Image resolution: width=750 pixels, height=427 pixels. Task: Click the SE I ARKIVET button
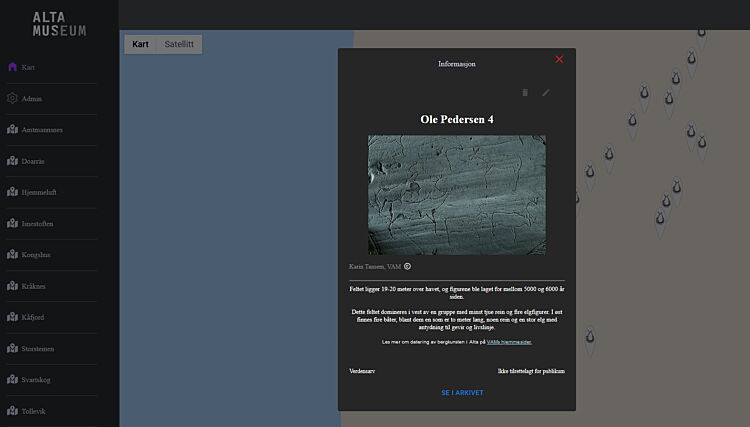(x=462, y=393)
